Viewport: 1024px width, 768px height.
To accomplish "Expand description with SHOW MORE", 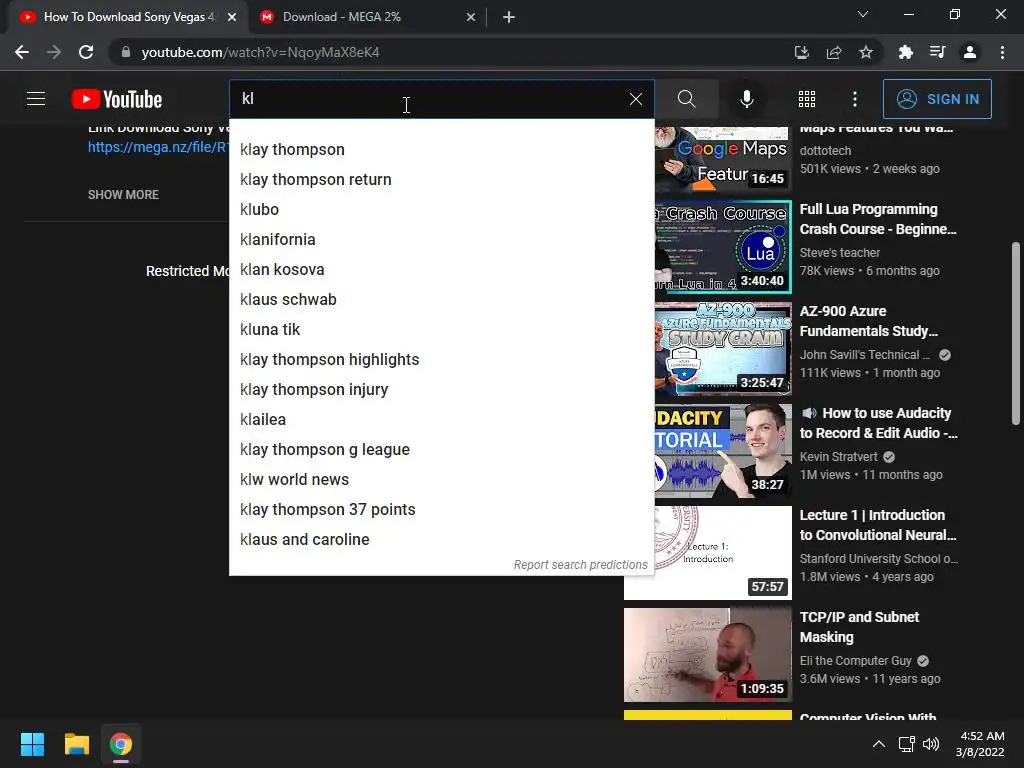I will [123, 195].
